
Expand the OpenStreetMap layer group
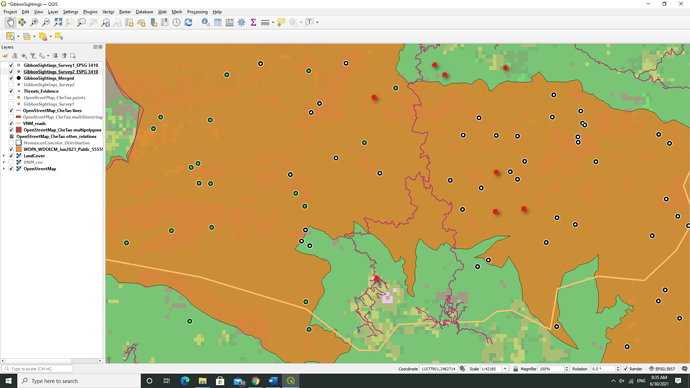point(4,169)
